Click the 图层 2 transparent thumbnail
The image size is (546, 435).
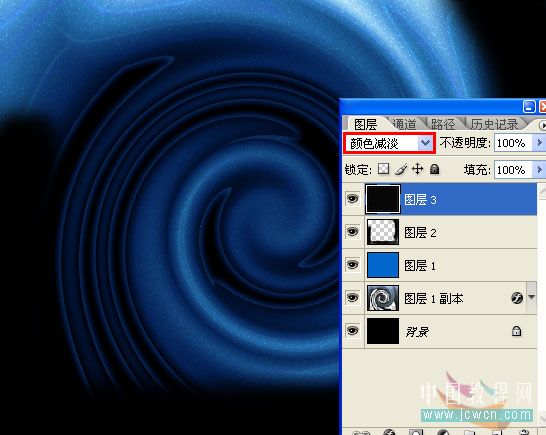tap(383, 232)
